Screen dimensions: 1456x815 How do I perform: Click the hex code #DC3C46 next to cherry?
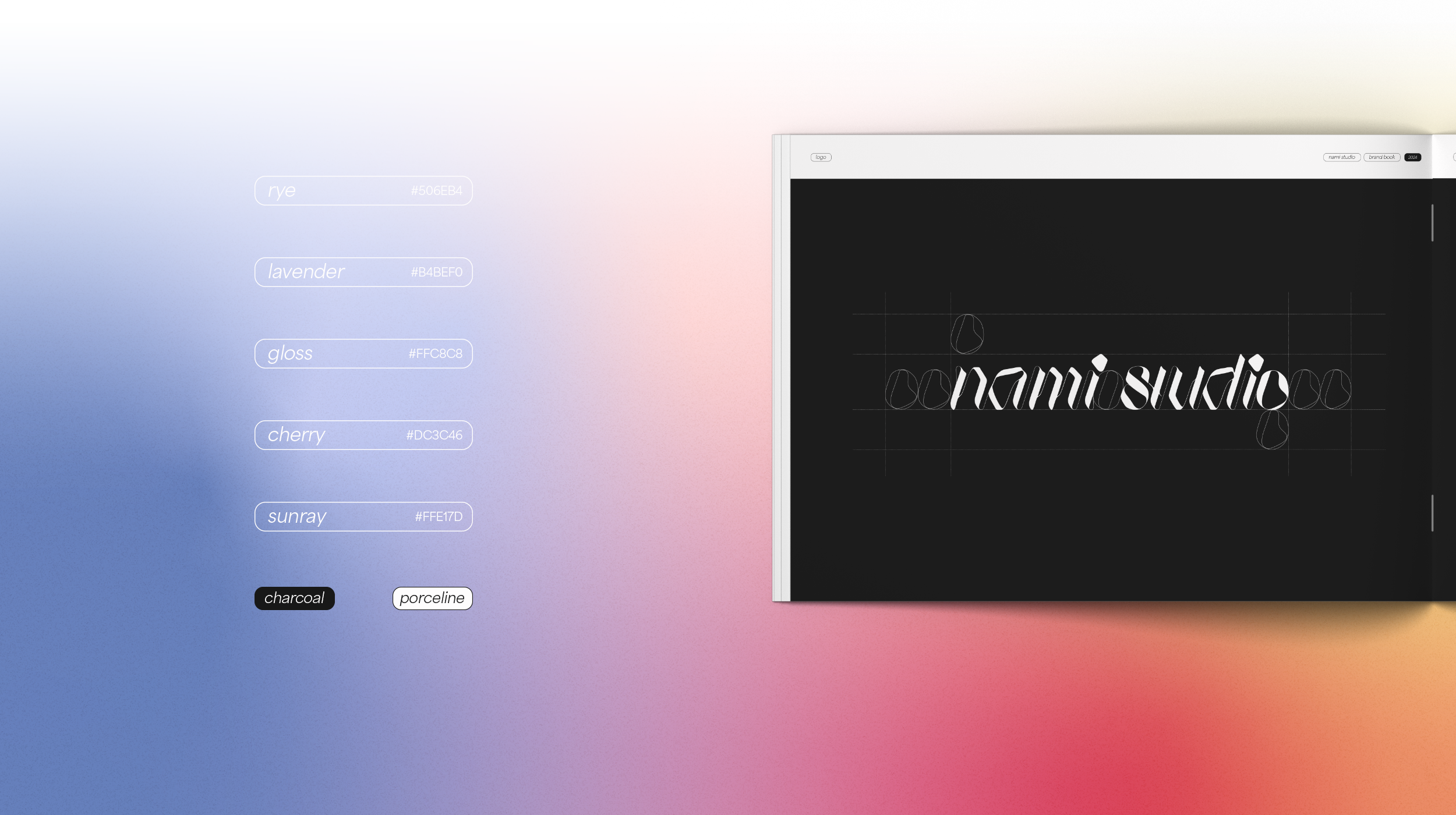pyautogui.click(x=436, y=434)
